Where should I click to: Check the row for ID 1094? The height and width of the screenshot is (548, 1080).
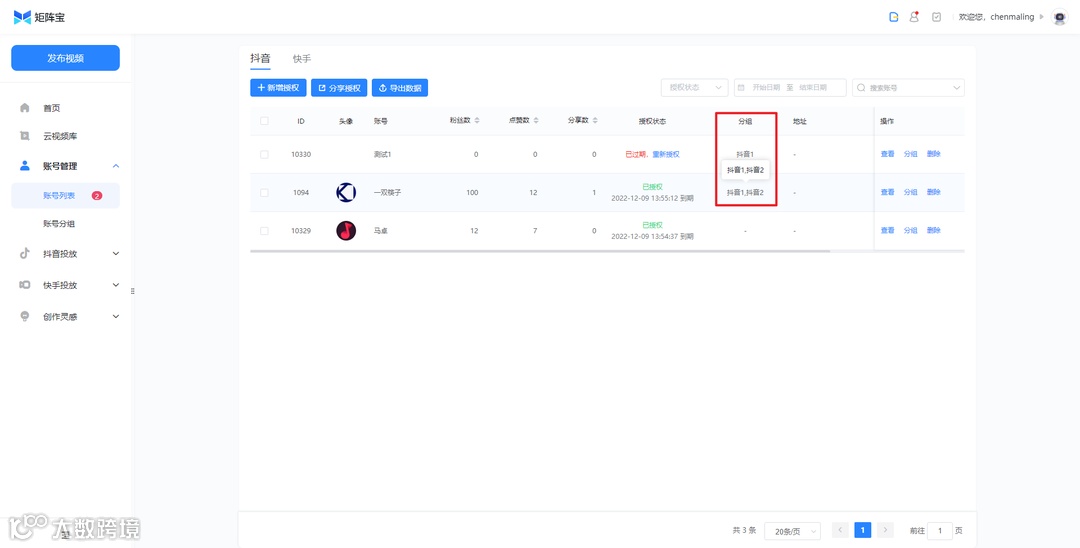click(x=264, y=192)
